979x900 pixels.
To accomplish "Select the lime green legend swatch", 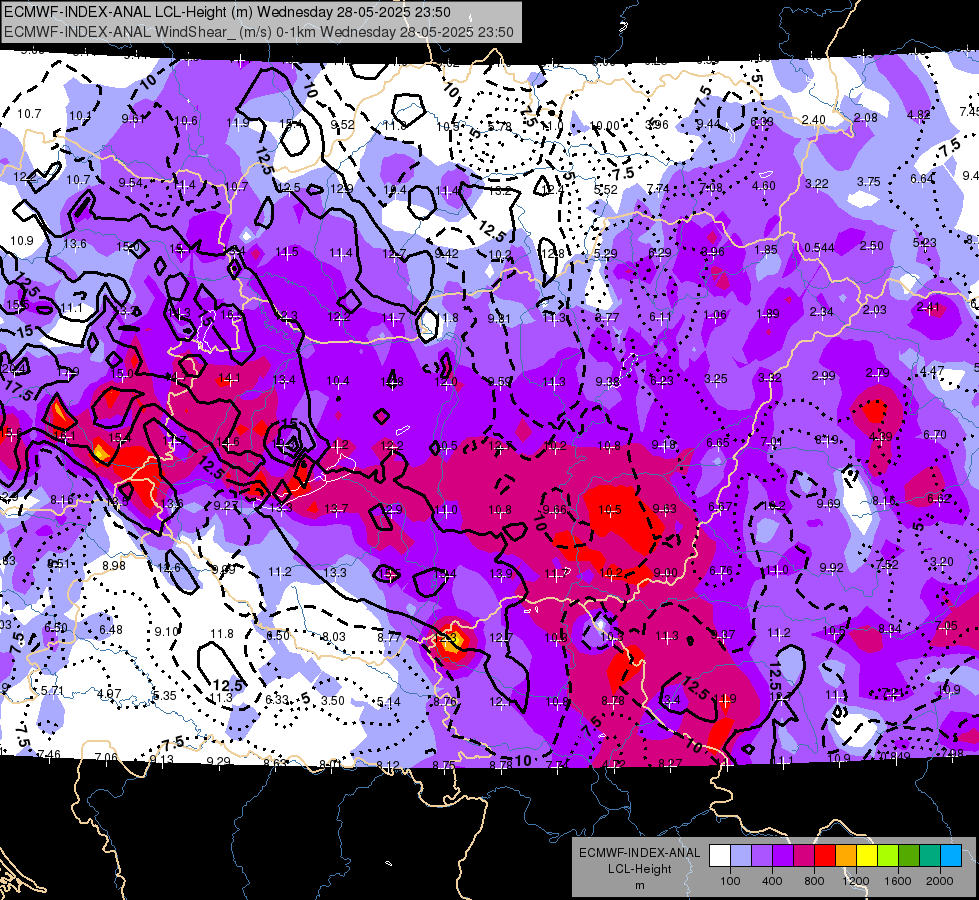I will (888, 856).
